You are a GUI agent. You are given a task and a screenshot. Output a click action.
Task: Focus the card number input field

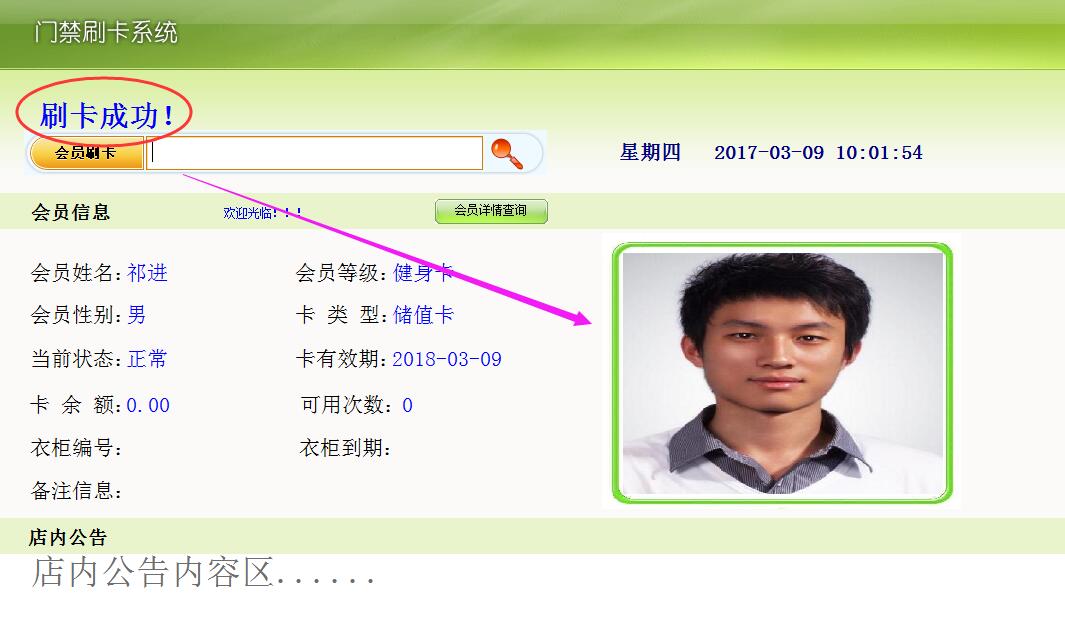[314, 153]
